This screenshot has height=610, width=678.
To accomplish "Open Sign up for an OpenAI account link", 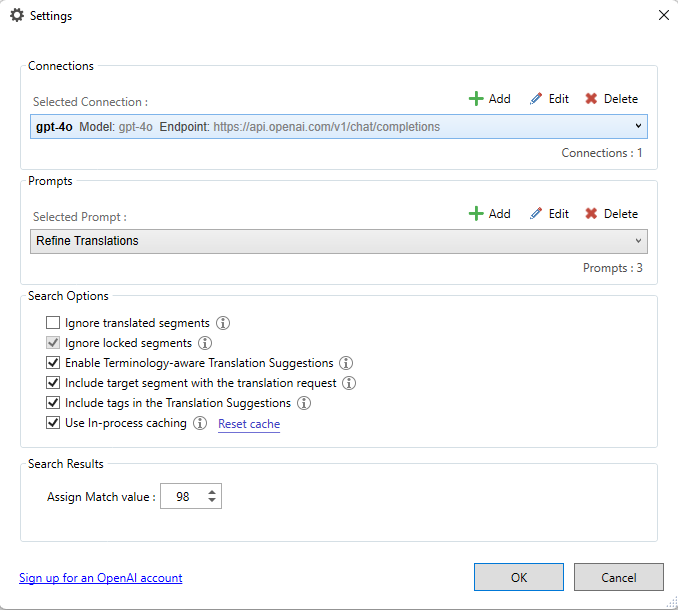I will coord(101,578).
